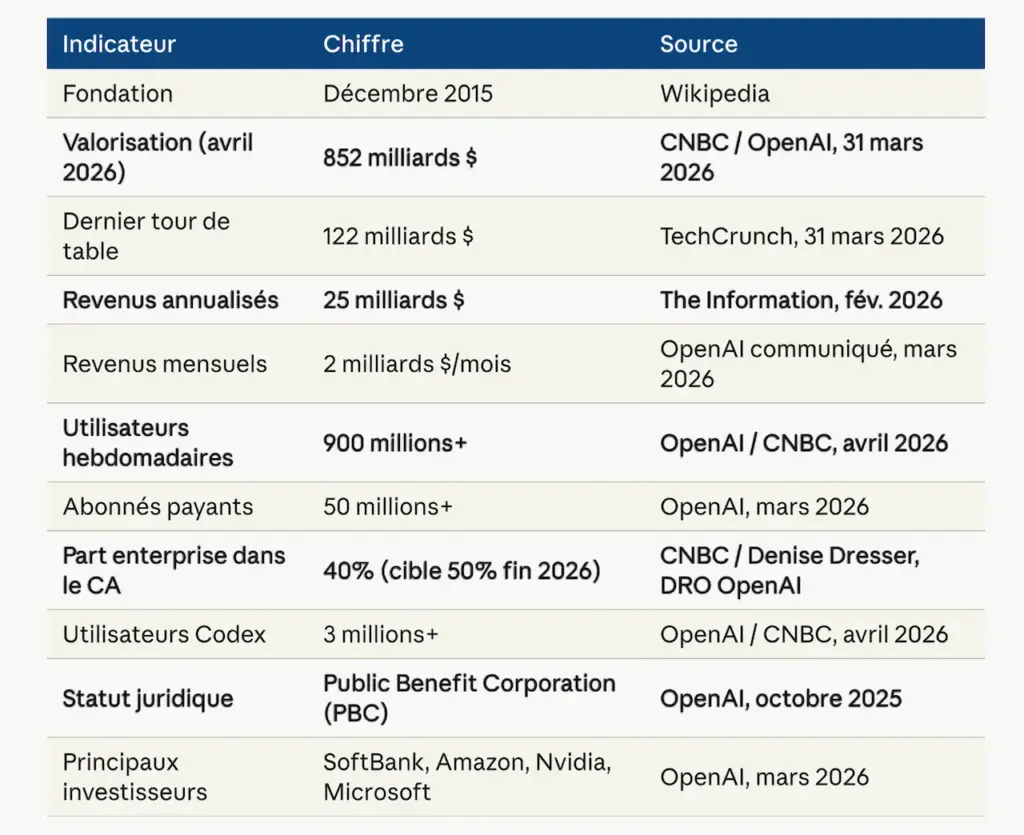
Task: Click the "TechCrunch, 31 mars 2026" source
Action: [801, 236]
